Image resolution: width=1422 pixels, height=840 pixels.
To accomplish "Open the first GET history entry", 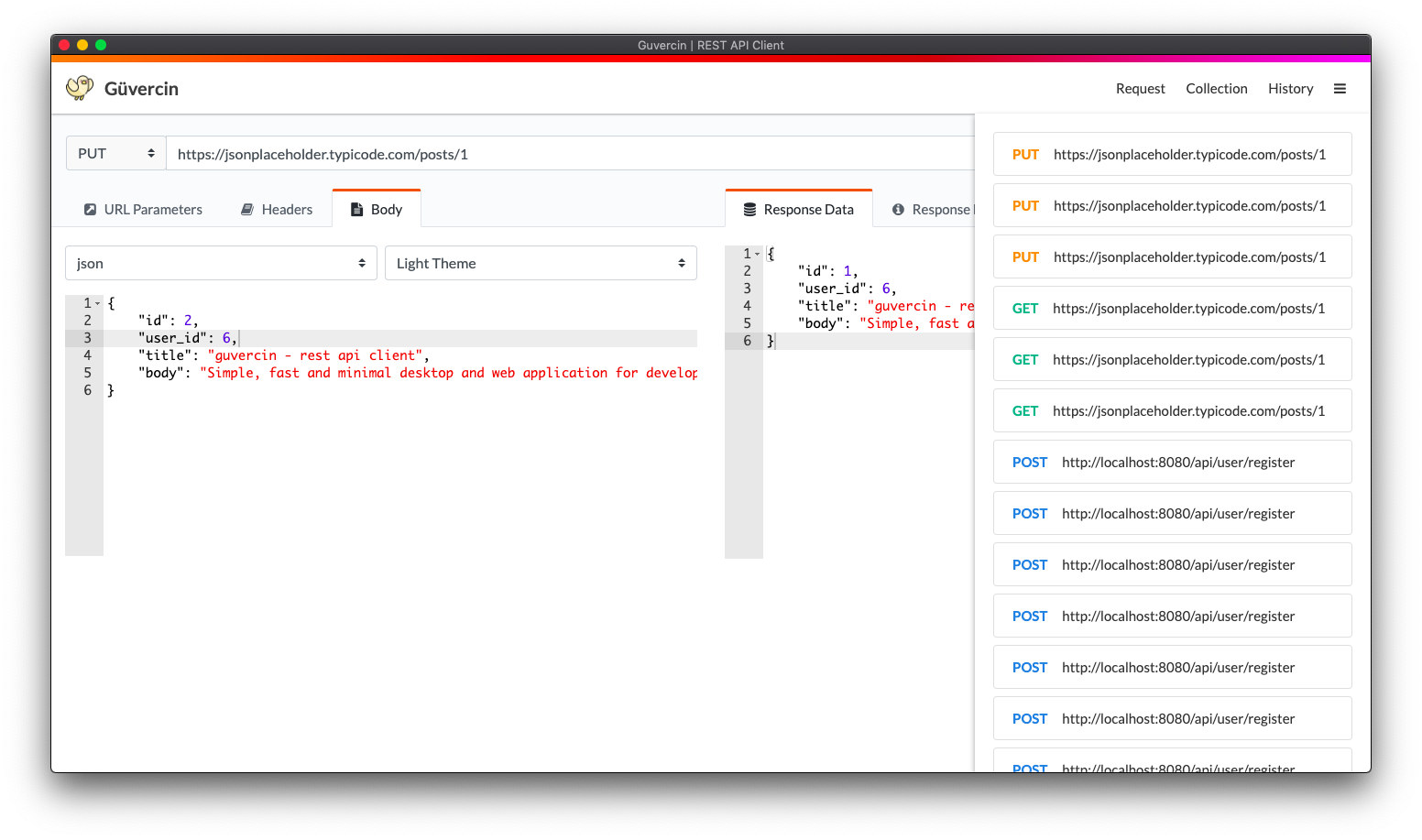I will click(x=1173, y=308).
